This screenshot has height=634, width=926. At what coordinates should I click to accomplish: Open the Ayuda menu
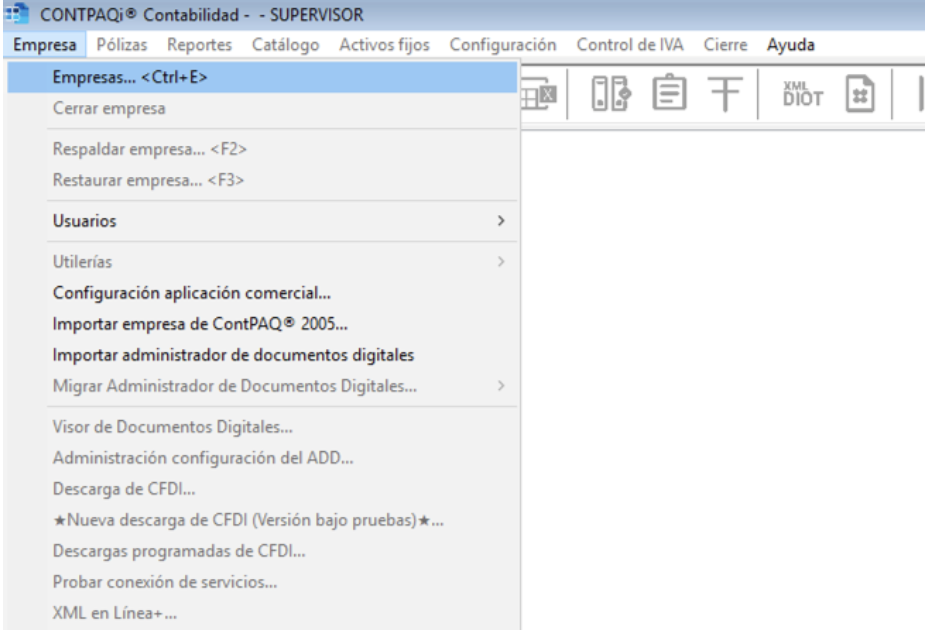(x=791, y=45)
